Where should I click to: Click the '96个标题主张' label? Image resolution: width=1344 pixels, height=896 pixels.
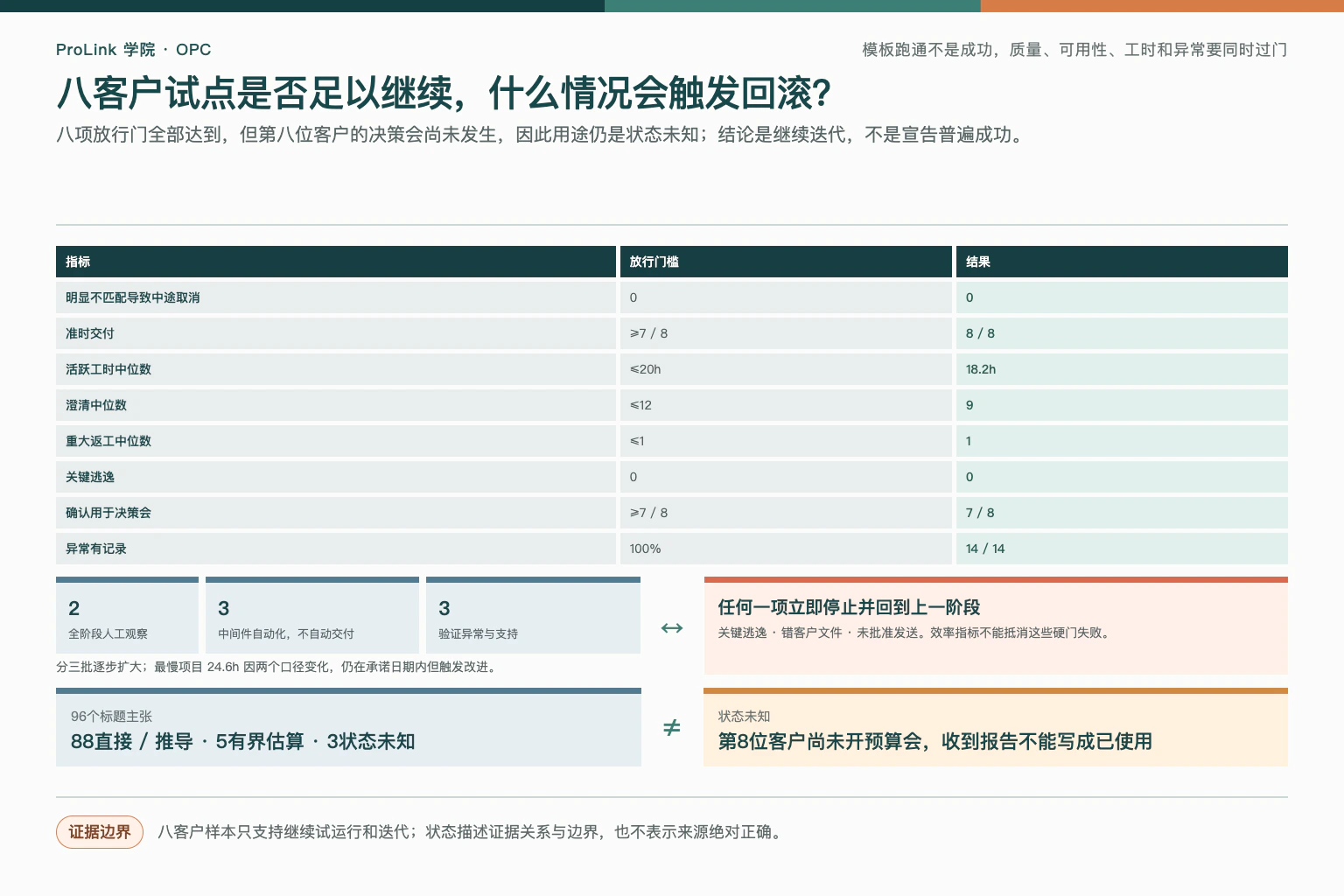tap(111, 716)
